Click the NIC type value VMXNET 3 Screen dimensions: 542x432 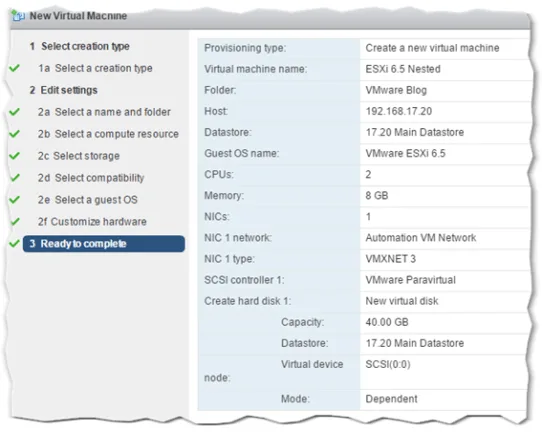[x=391, y=259]
